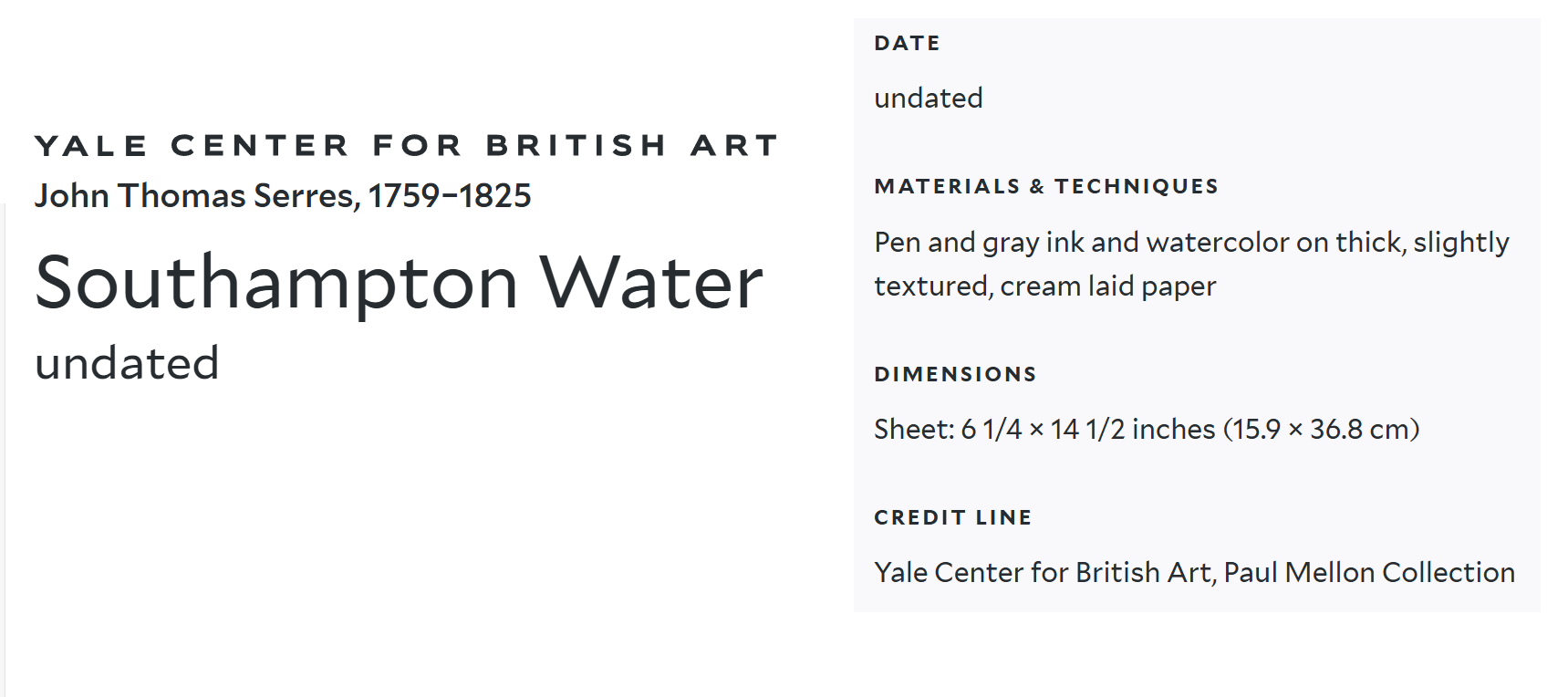The height and width of the screenshot is (697, 1568).
Task: Click the Yale Center for British Art heading
Action: point(406,146)
